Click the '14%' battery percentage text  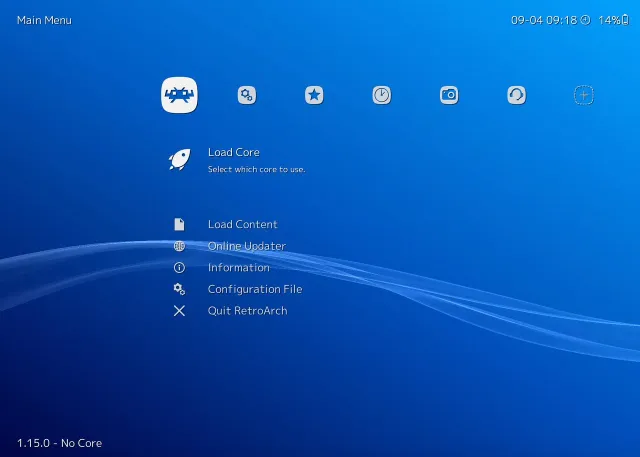tap(609, 20)
